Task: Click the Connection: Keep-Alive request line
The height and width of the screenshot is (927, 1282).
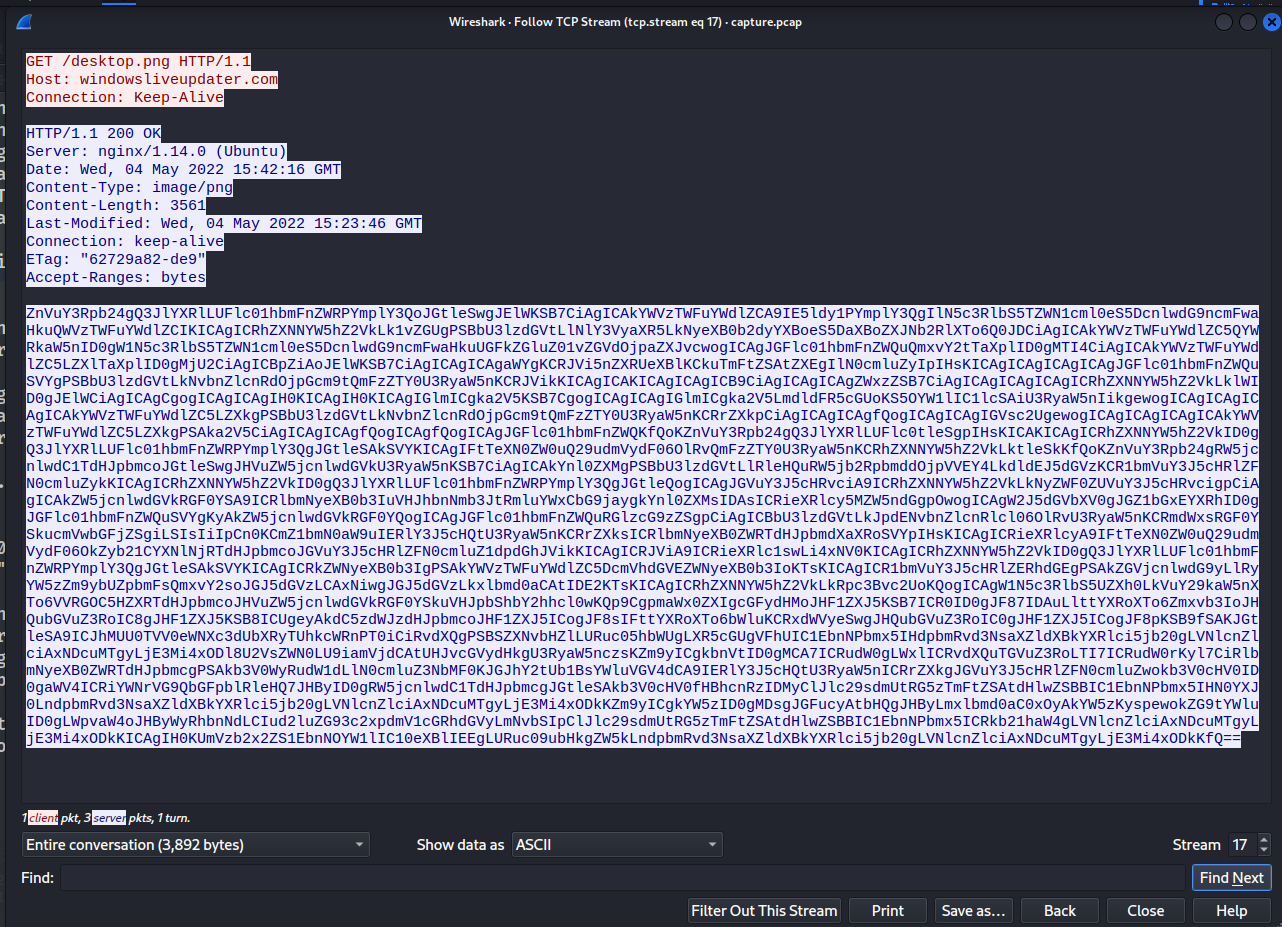Action: [x=125, y=97]
